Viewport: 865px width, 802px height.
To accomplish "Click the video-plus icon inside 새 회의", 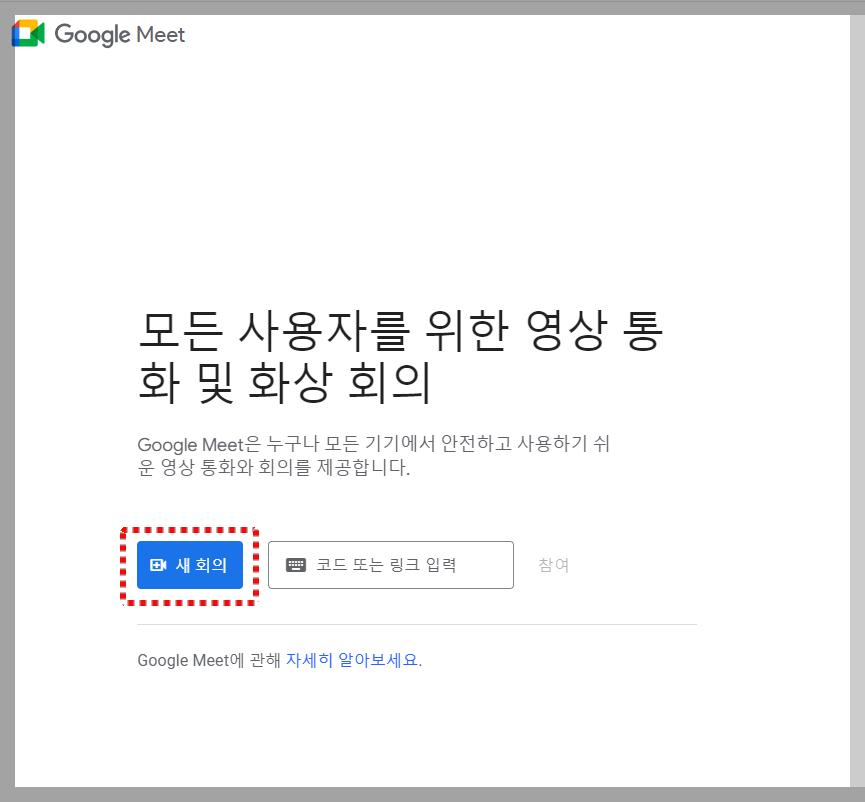I will [x=158, y=565].
